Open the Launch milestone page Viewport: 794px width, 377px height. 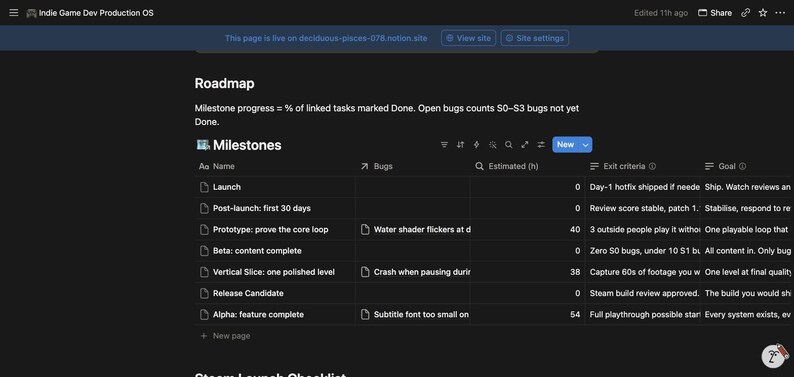click(x=226, y=187)
